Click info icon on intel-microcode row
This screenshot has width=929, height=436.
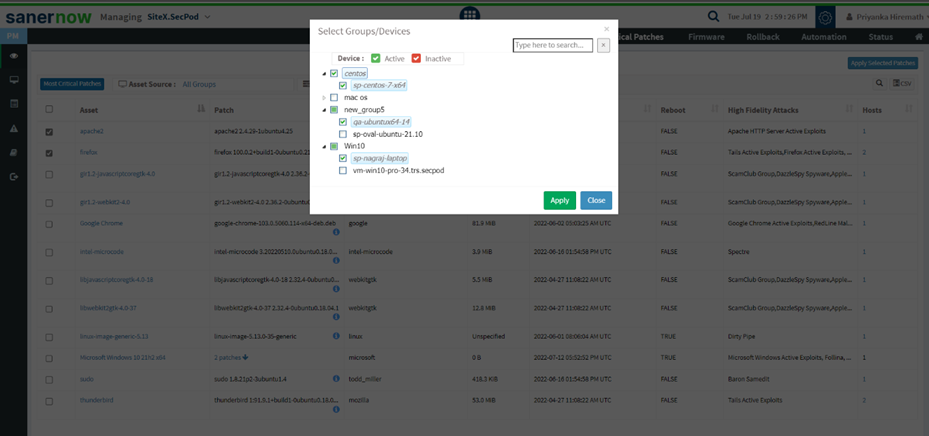click(x=336, y=260)
